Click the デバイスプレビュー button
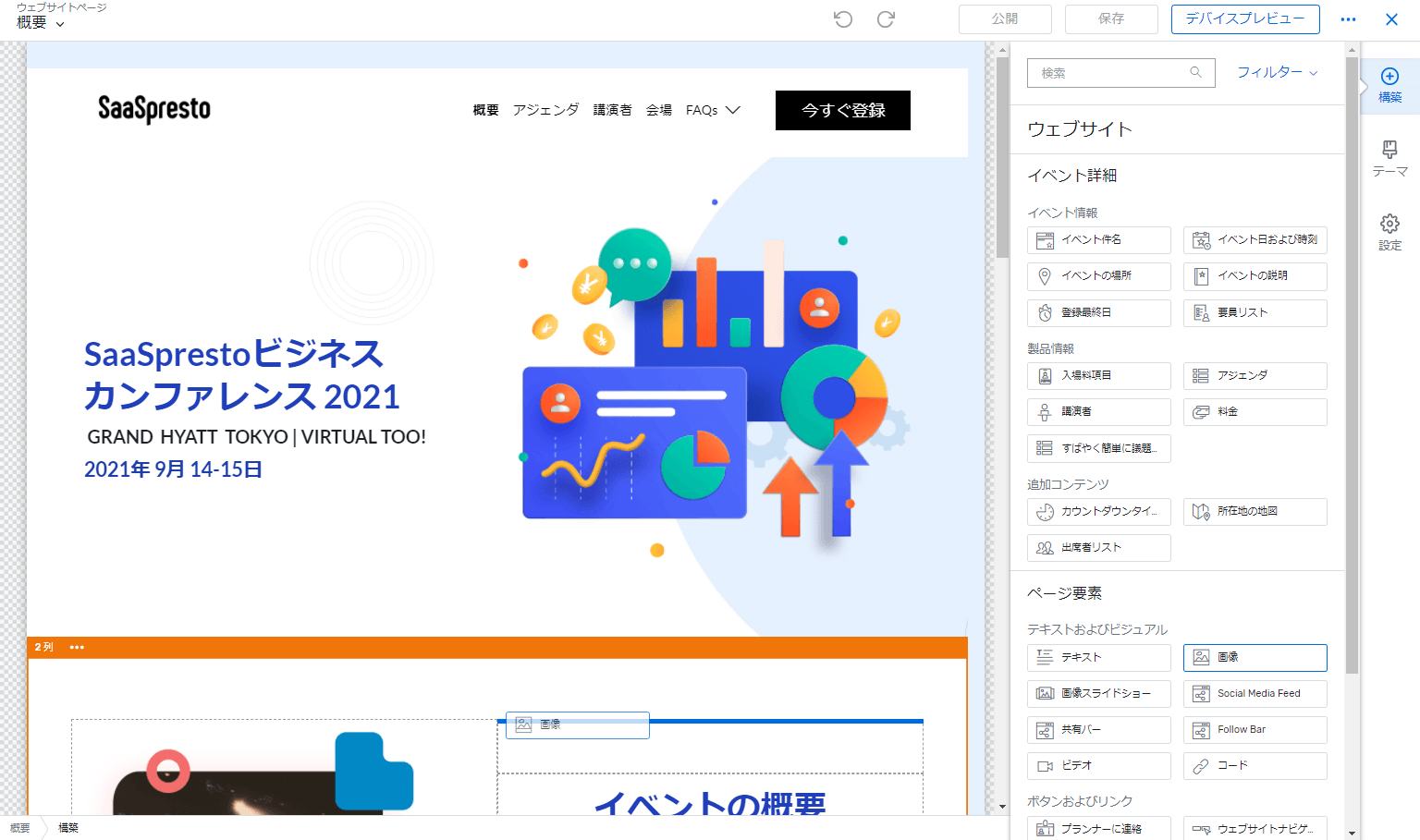The image size is (1420, 840). (x=1245, y=19)
